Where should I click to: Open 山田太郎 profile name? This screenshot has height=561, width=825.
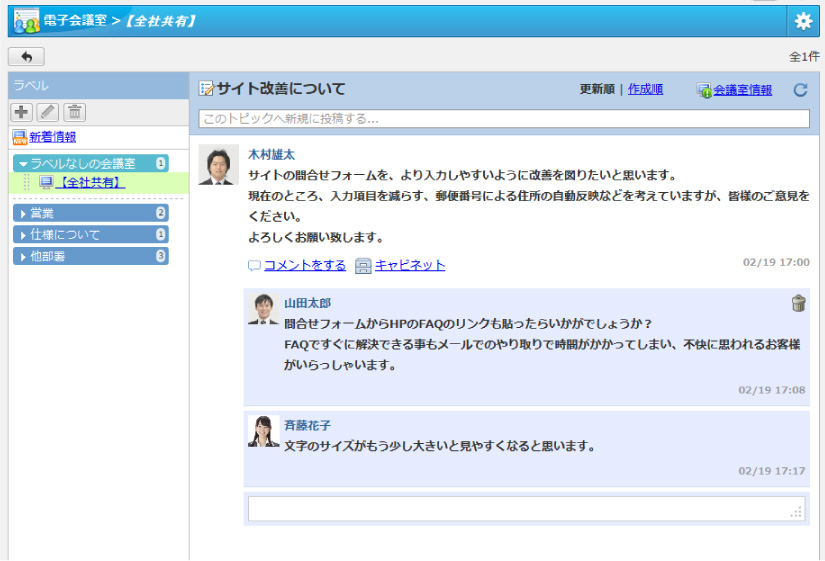point(308,303)
